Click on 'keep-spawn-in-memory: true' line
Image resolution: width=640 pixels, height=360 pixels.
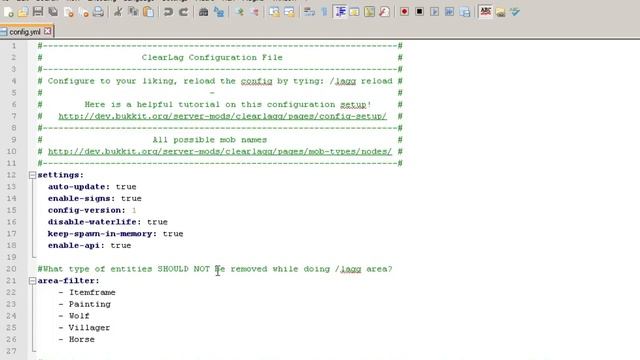(116, 234)
